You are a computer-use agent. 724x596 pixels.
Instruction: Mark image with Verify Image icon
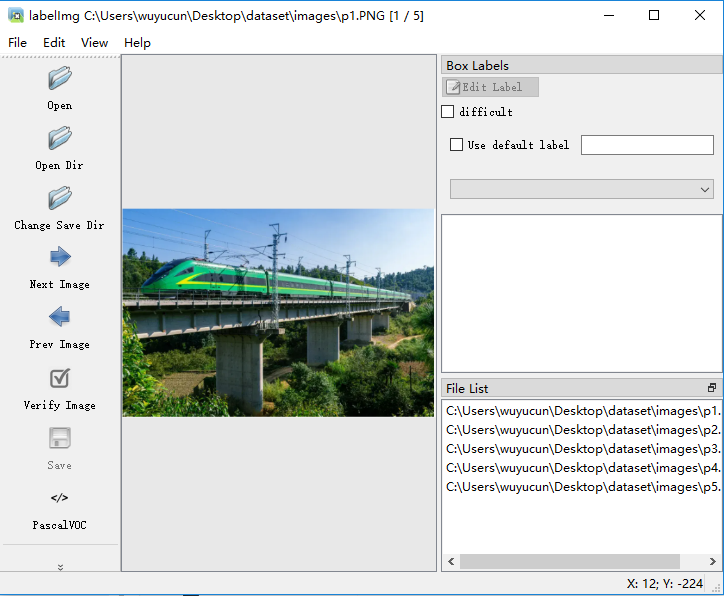point(60,378)
